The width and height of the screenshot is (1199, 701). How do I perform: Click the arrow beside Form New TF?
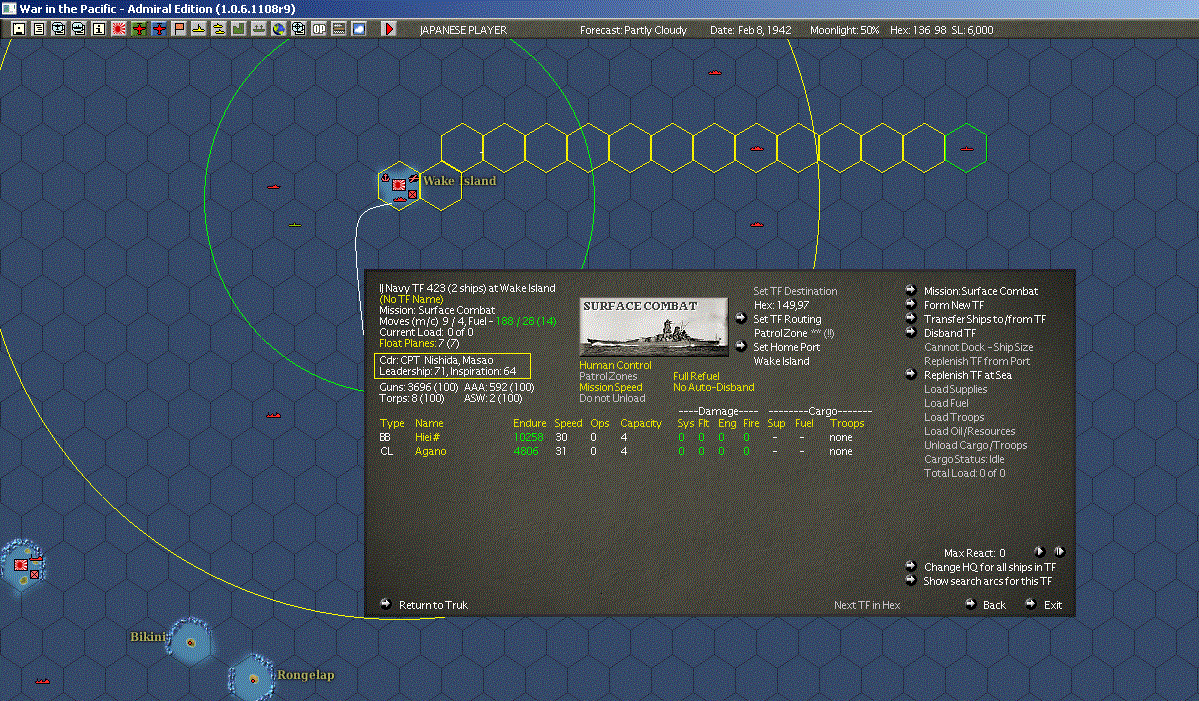(x=911, y=304)
